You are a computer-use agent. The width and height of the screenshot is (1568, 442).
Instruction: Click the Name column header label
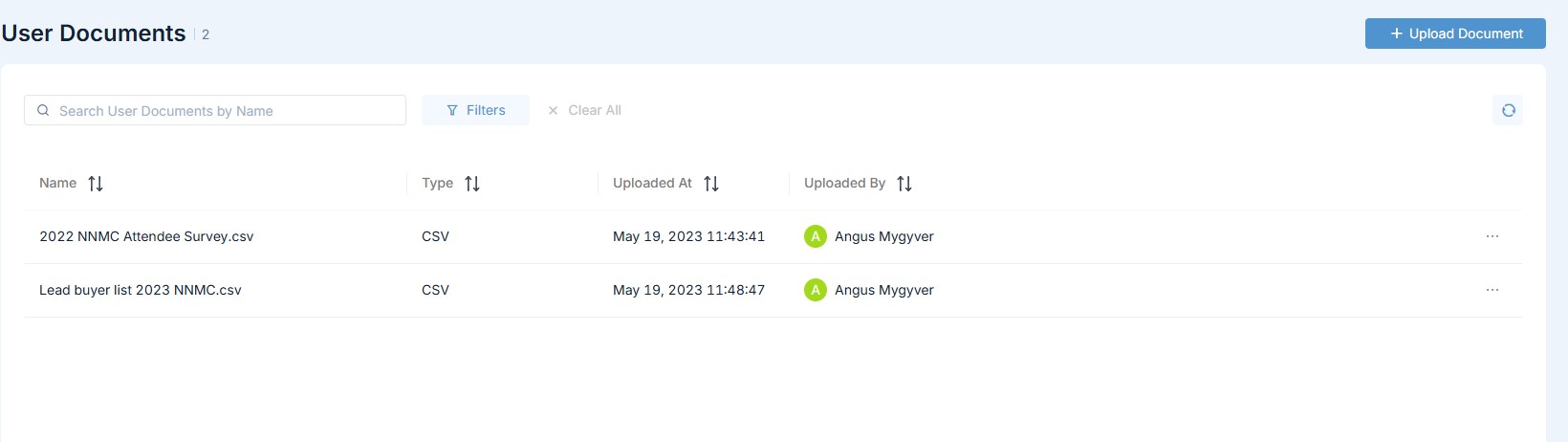click(57, 183)
